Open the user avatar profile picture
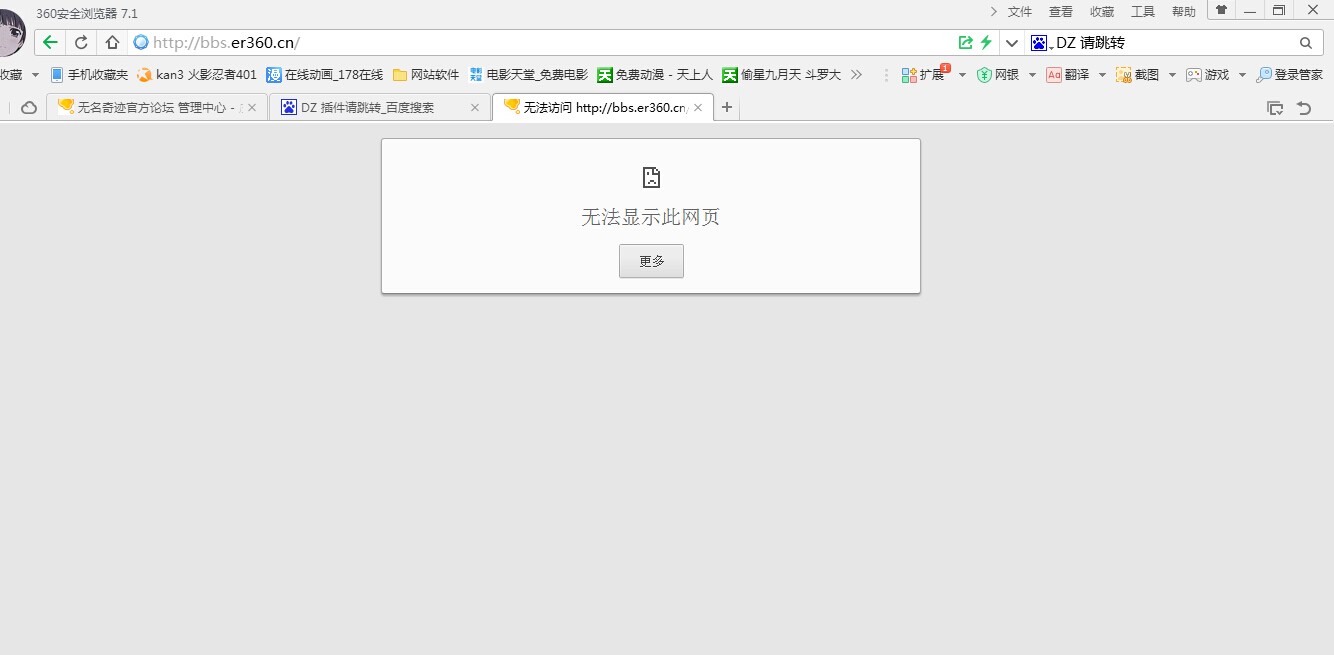1334x655 pixels. pyautogui.click(x=11, y=32)
